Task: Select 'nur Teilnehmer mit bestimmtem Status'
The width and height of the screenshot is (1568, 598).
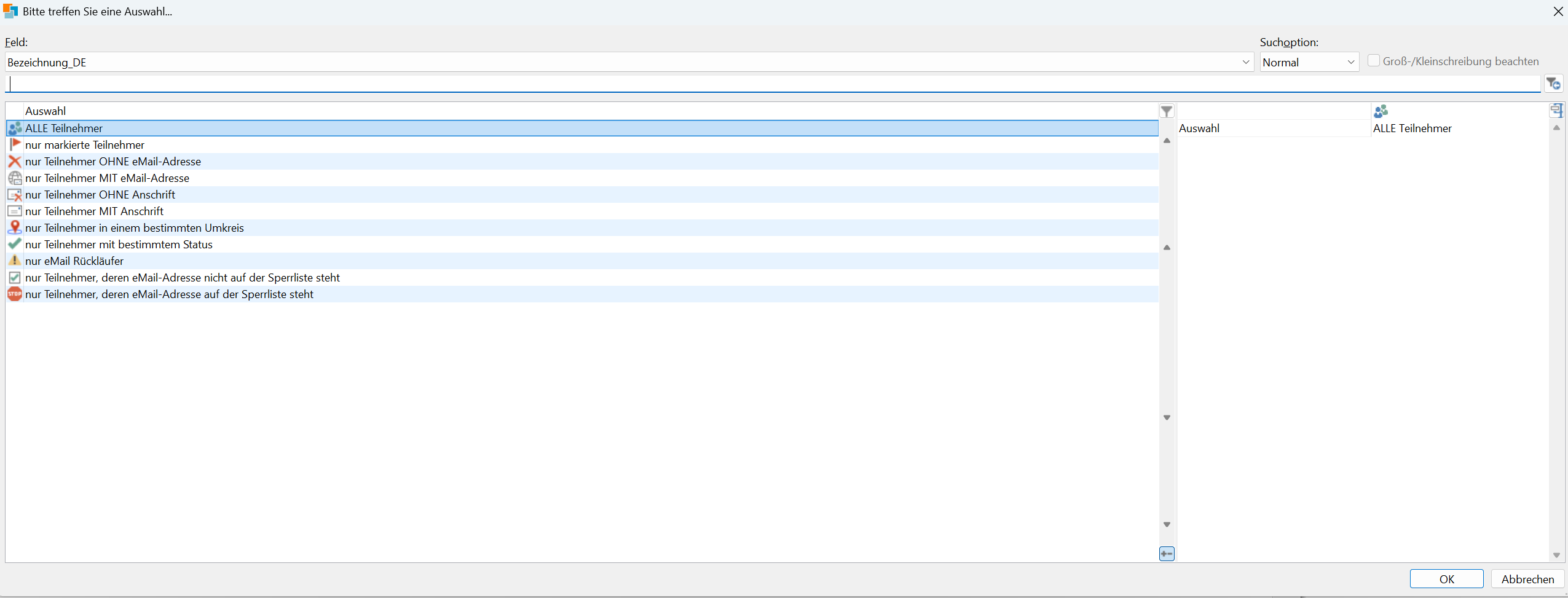Action: (x=119, y=245)
